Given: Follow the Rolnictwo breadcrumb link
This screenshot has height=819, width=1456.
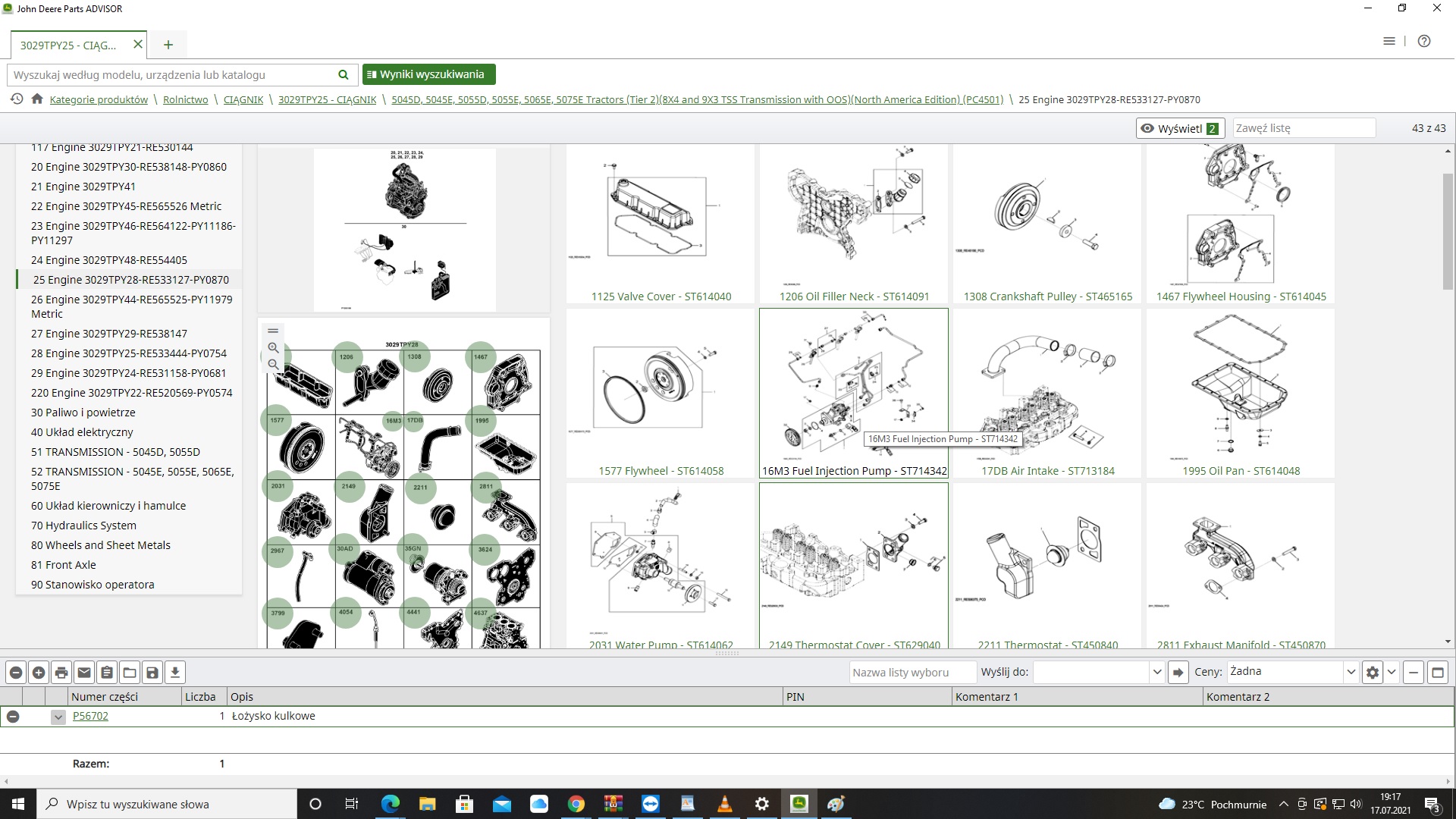Looking at the screenshot, I should 185,99.
